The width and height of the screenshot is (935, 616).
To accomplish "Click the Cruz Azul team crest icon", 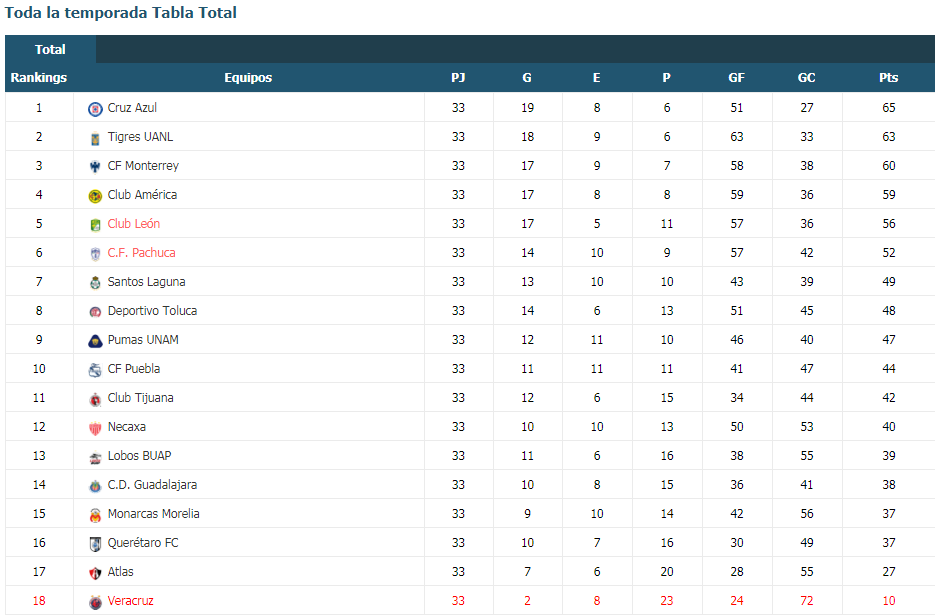I will [95, 109].
